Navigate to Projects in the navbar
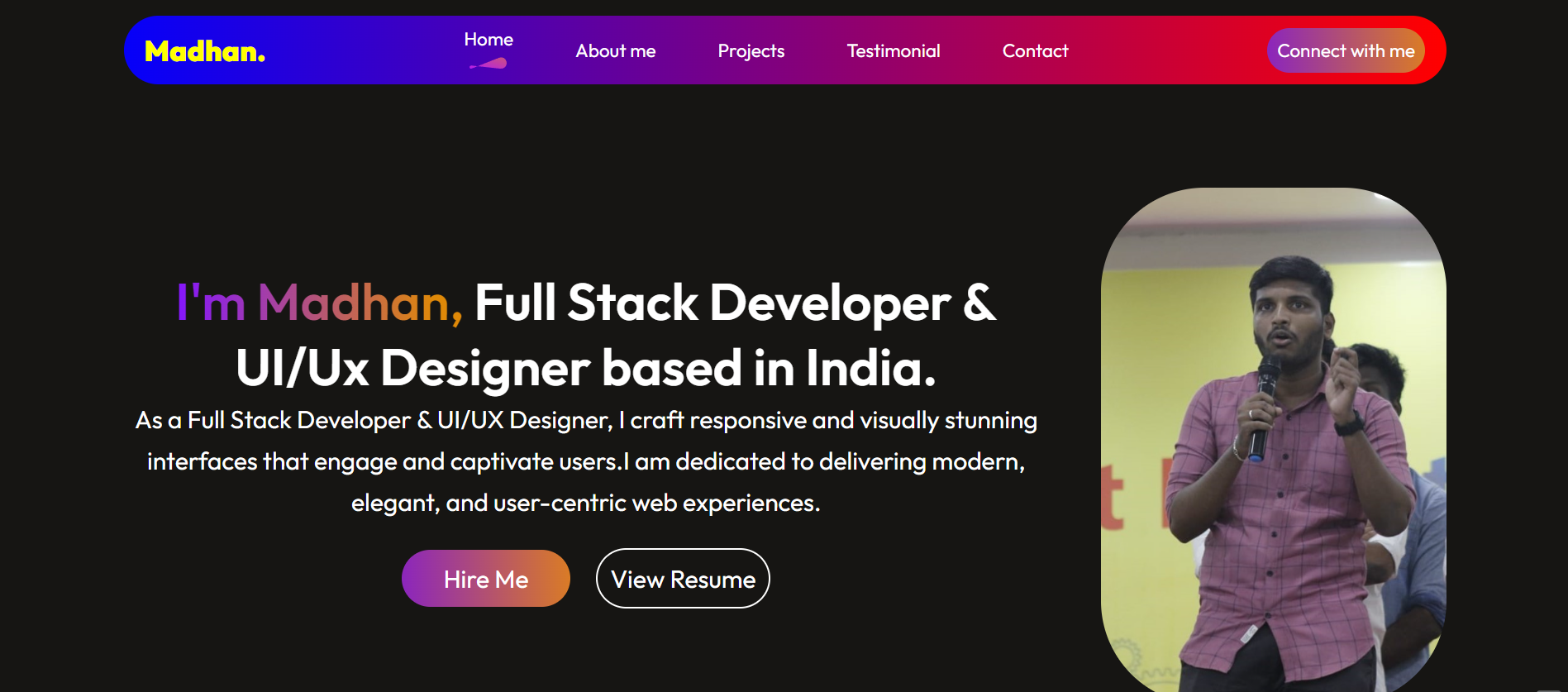 (751, 51)
